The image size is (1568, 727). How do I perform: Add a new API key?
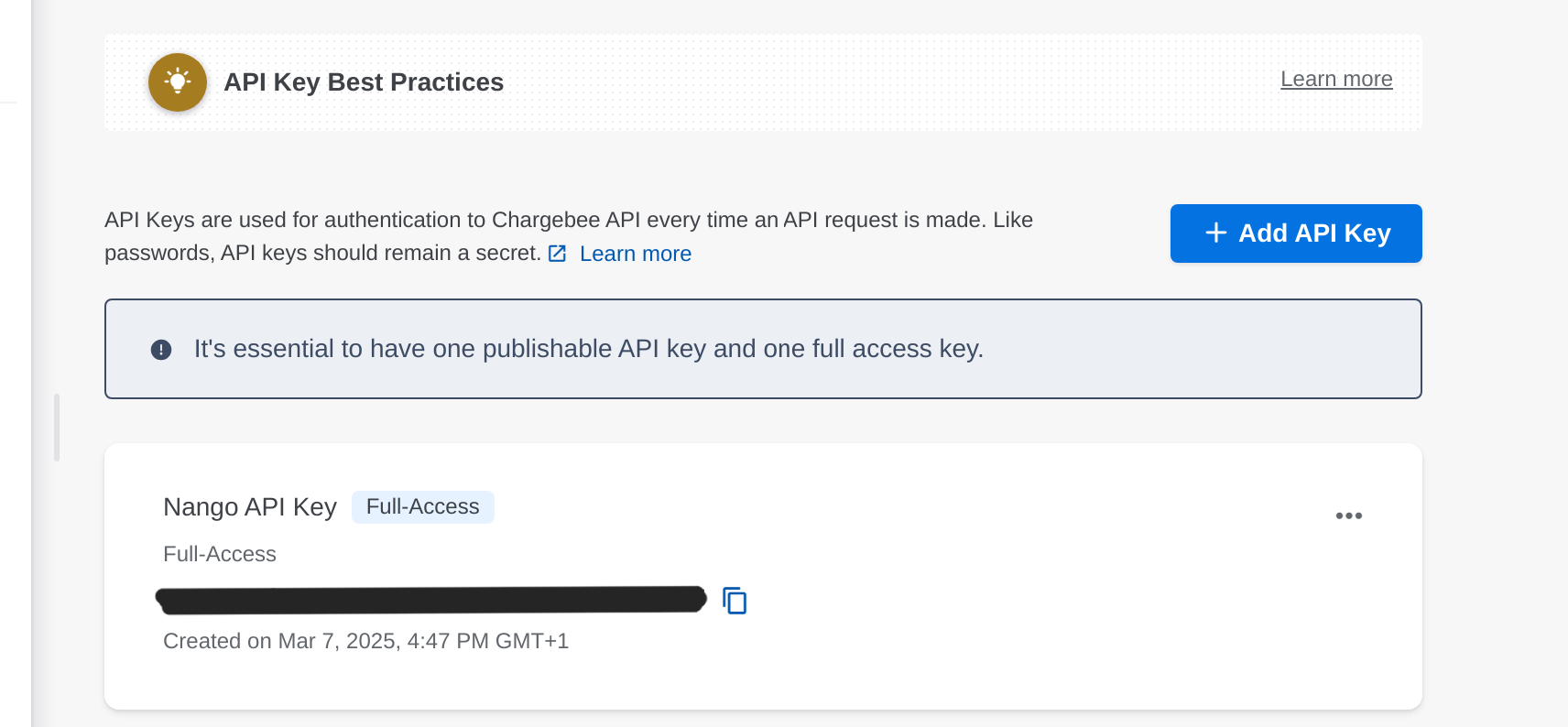click(1296, 233)
